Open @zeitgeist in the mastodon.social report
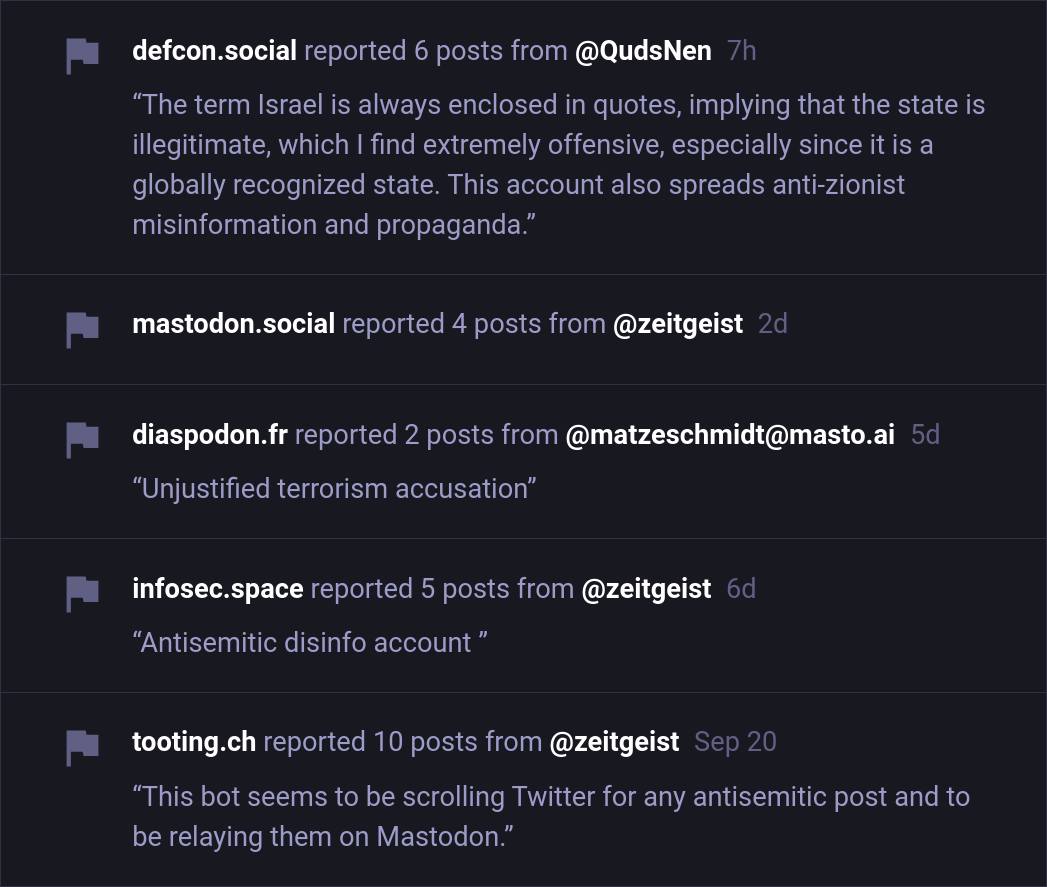 677,324
